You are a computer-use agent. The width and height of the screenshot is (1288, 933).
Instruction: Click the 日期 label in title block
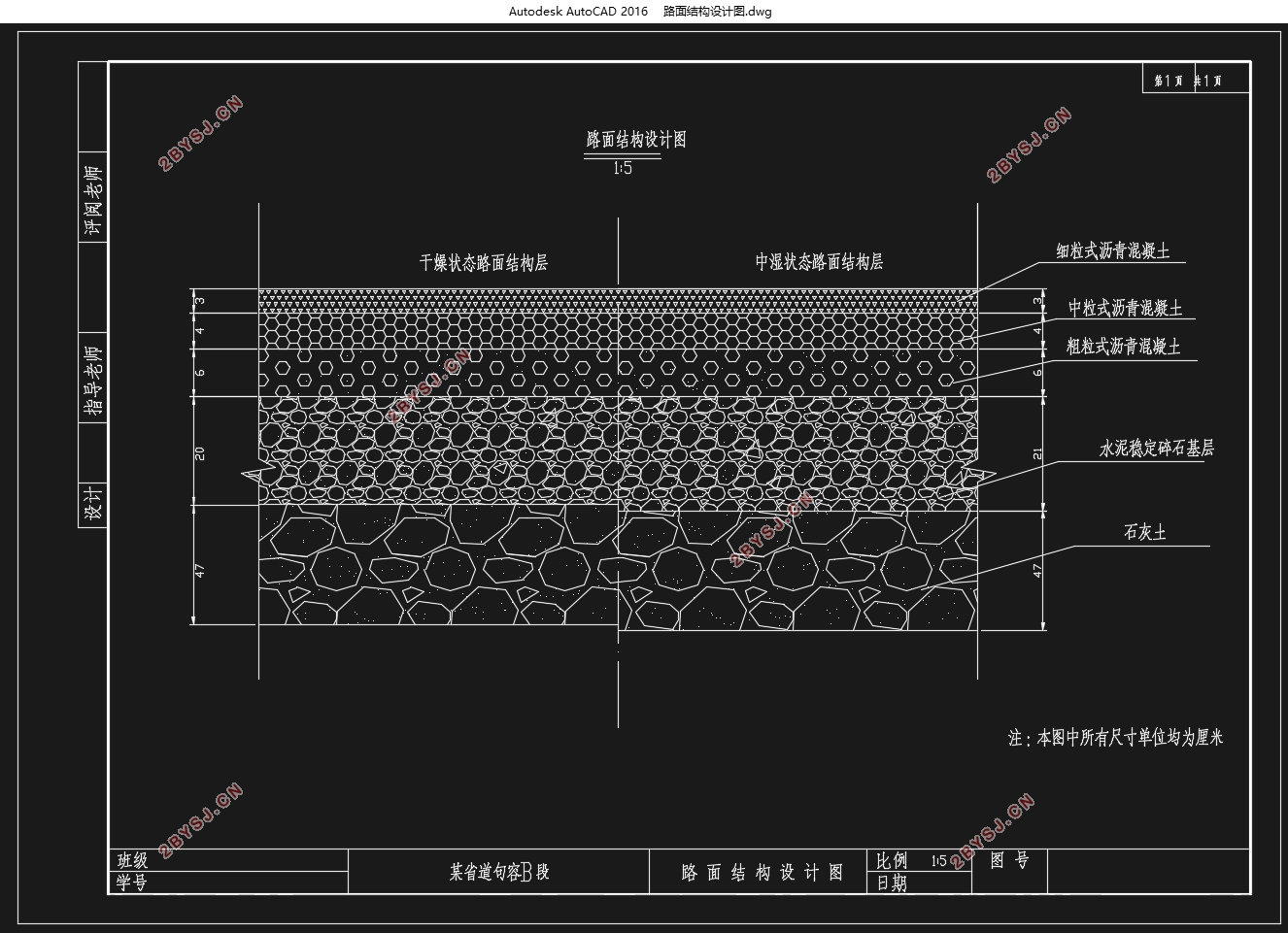click(x=892, y=883)
